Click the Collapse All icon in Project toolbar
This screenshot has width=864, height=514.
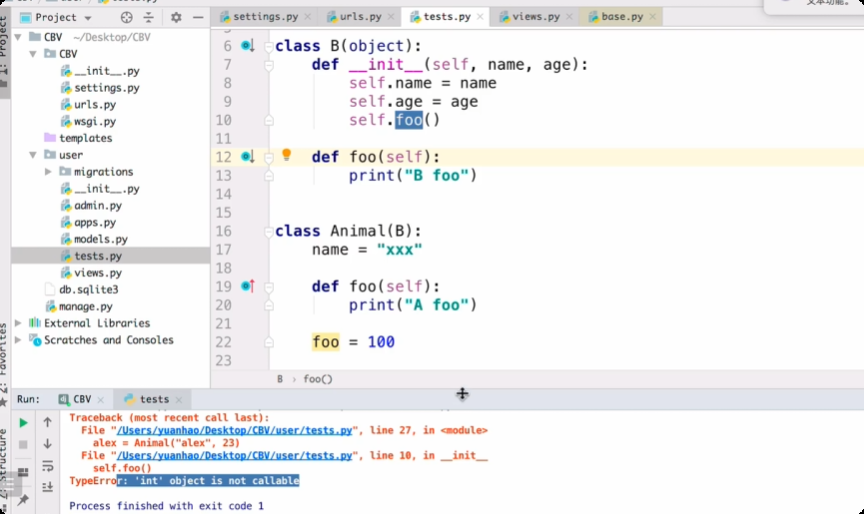click(149, 18)
